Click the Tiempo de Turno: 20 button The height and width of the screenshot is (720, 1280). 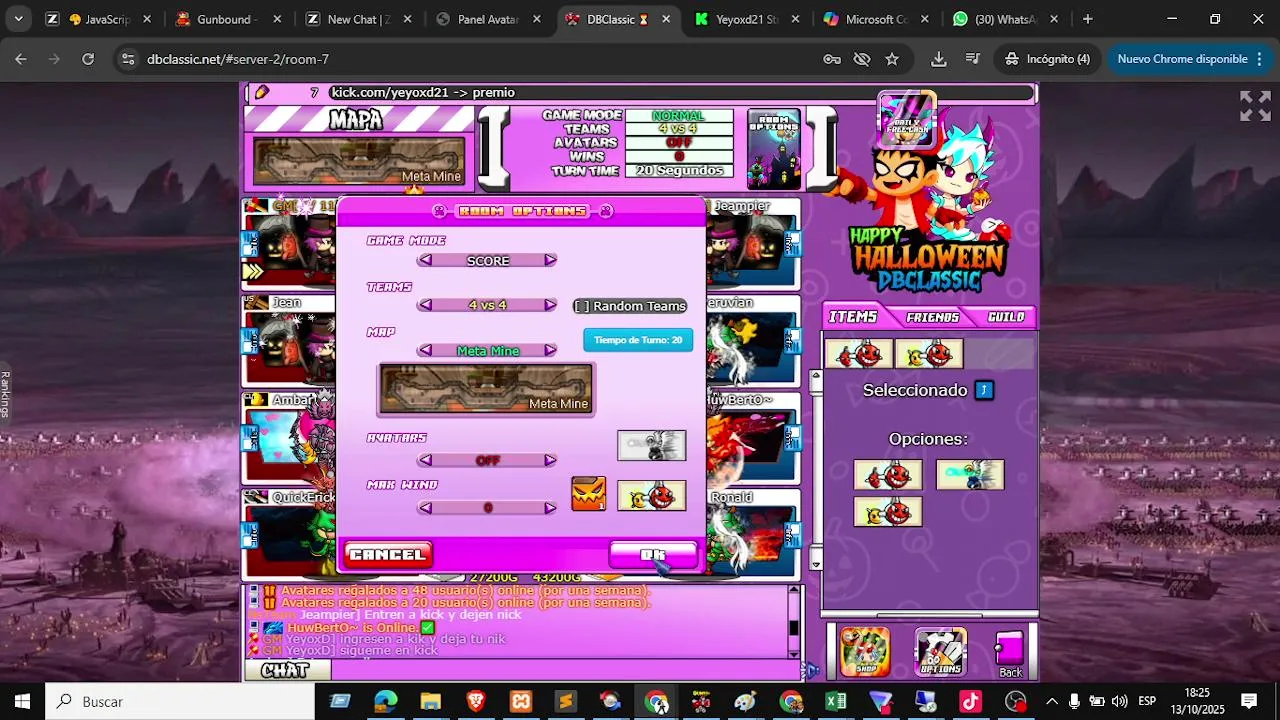tap(638, 340)
